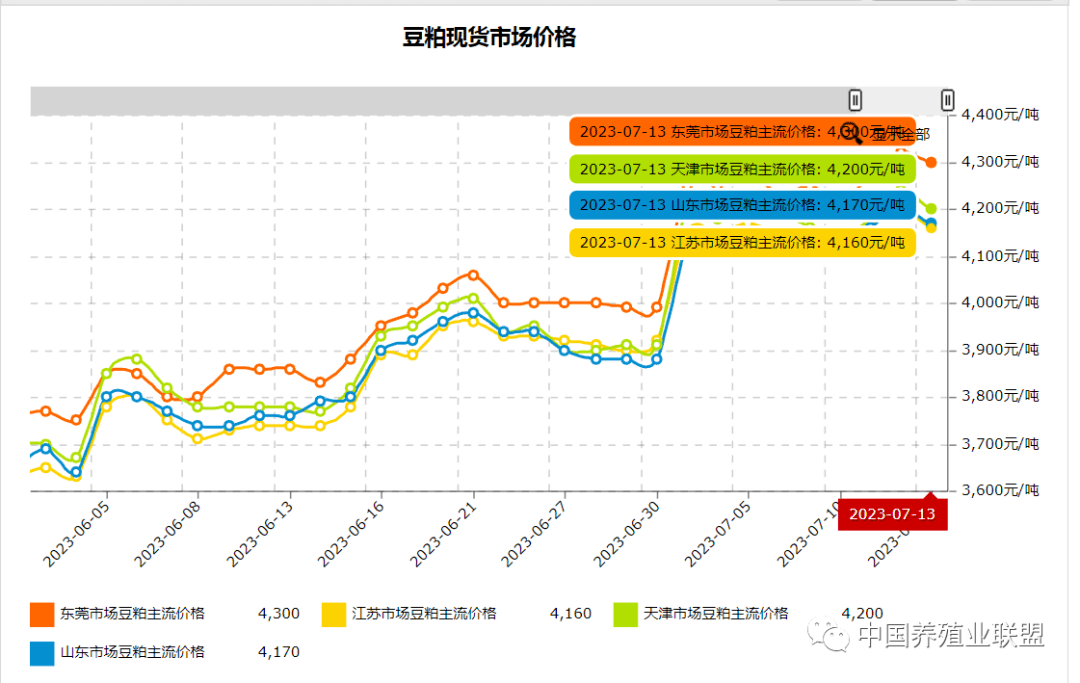Click the 2023-06-21 date axis label
This screenshot has width=1080, height=683.
[443, 534]
